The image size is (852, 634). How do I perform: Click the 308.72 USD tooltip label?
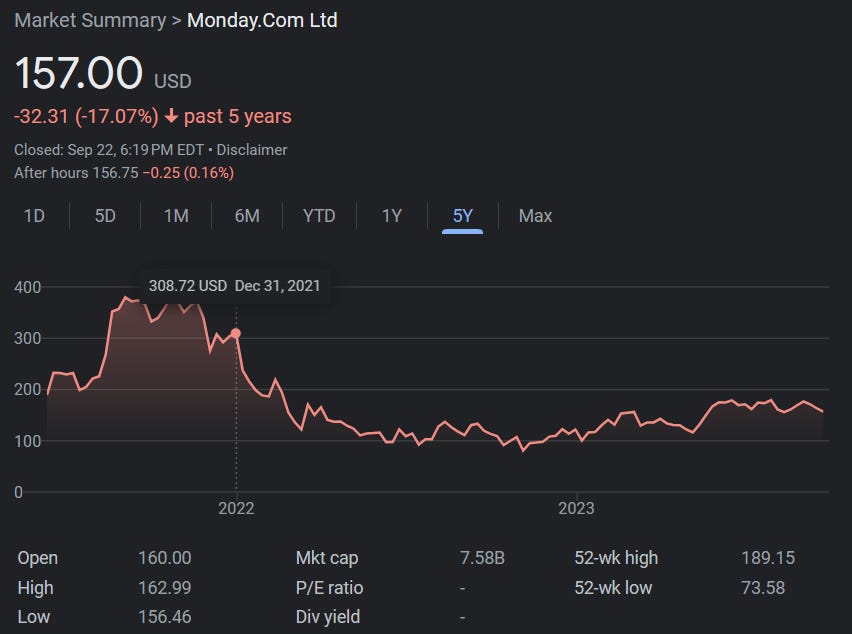188,286
